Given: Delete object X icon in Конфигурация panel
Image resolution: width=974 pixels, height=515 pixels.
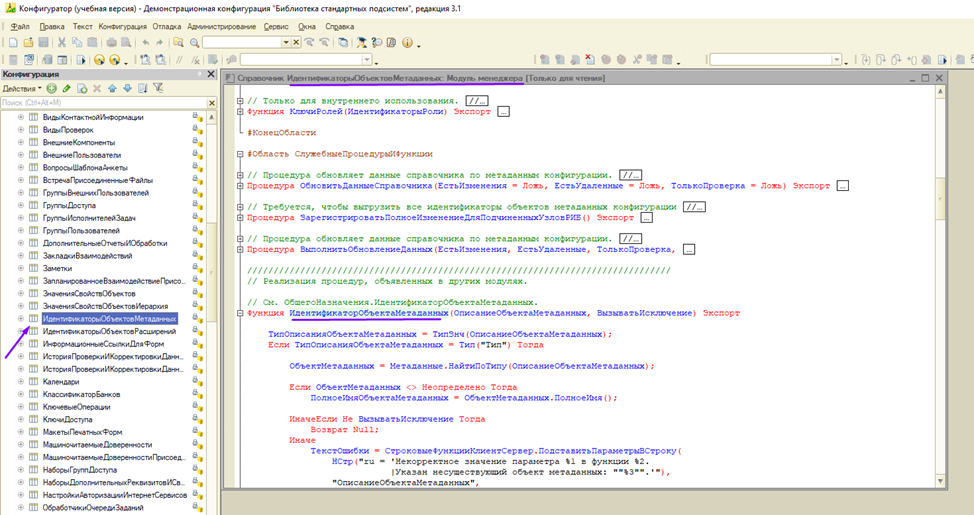Looking at the screenshot, I should click(97, 89).
